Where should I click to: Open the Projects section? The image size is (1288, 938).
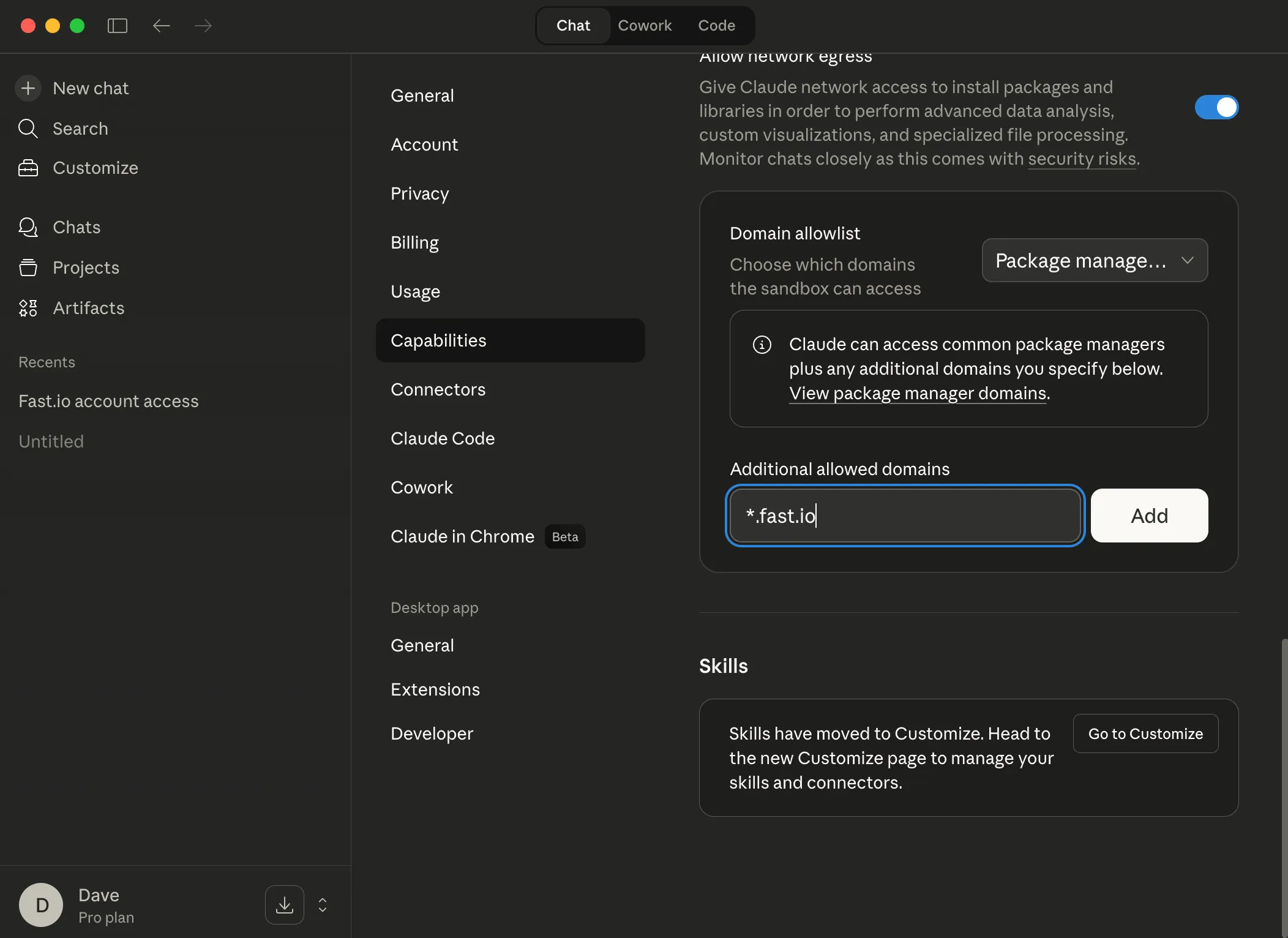(x=86, y=268)
